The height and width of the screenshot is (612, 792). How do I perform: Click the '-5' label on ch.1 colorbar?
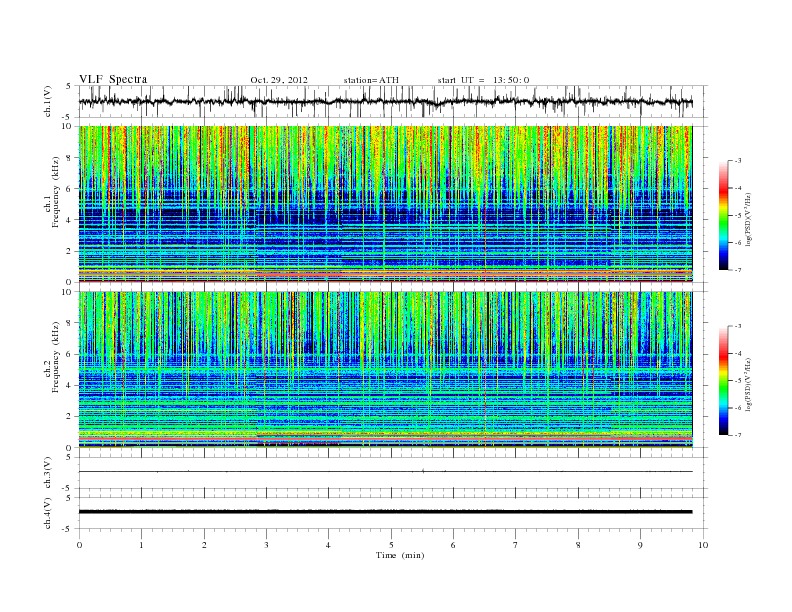[737, 215]
